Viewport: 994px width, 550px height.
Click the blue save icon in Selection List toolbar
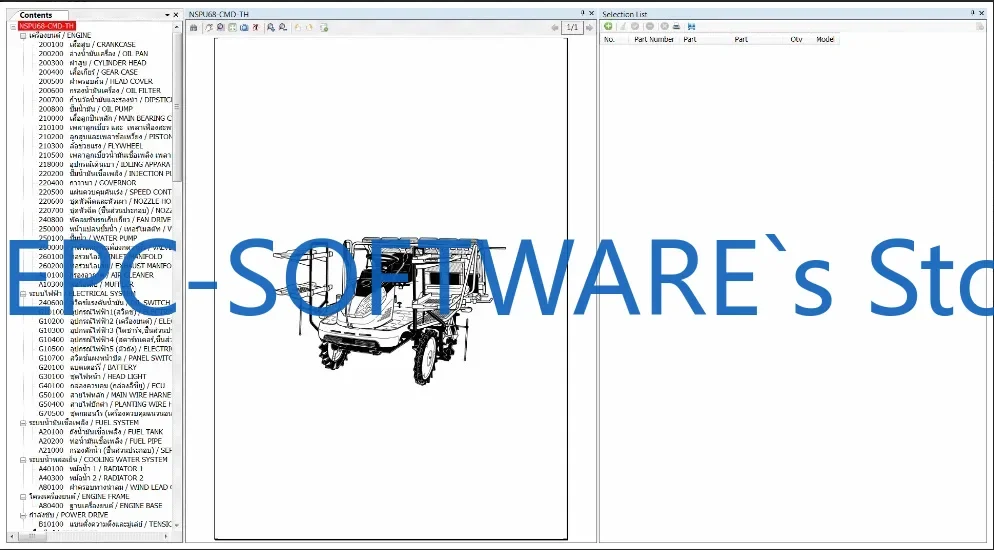[691, 26]
